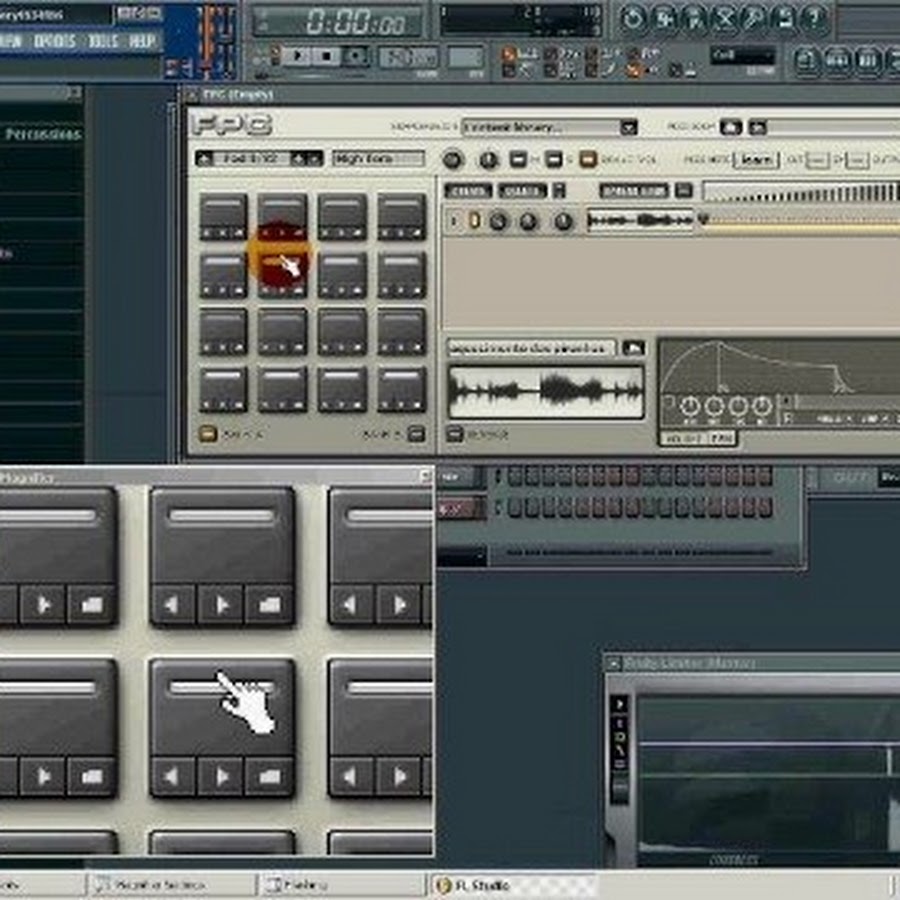Image resolution: width=900 pixels, height=900 pixels.
Task: Click the first round knob beside the pad name
Action: [x=452, y=160]
